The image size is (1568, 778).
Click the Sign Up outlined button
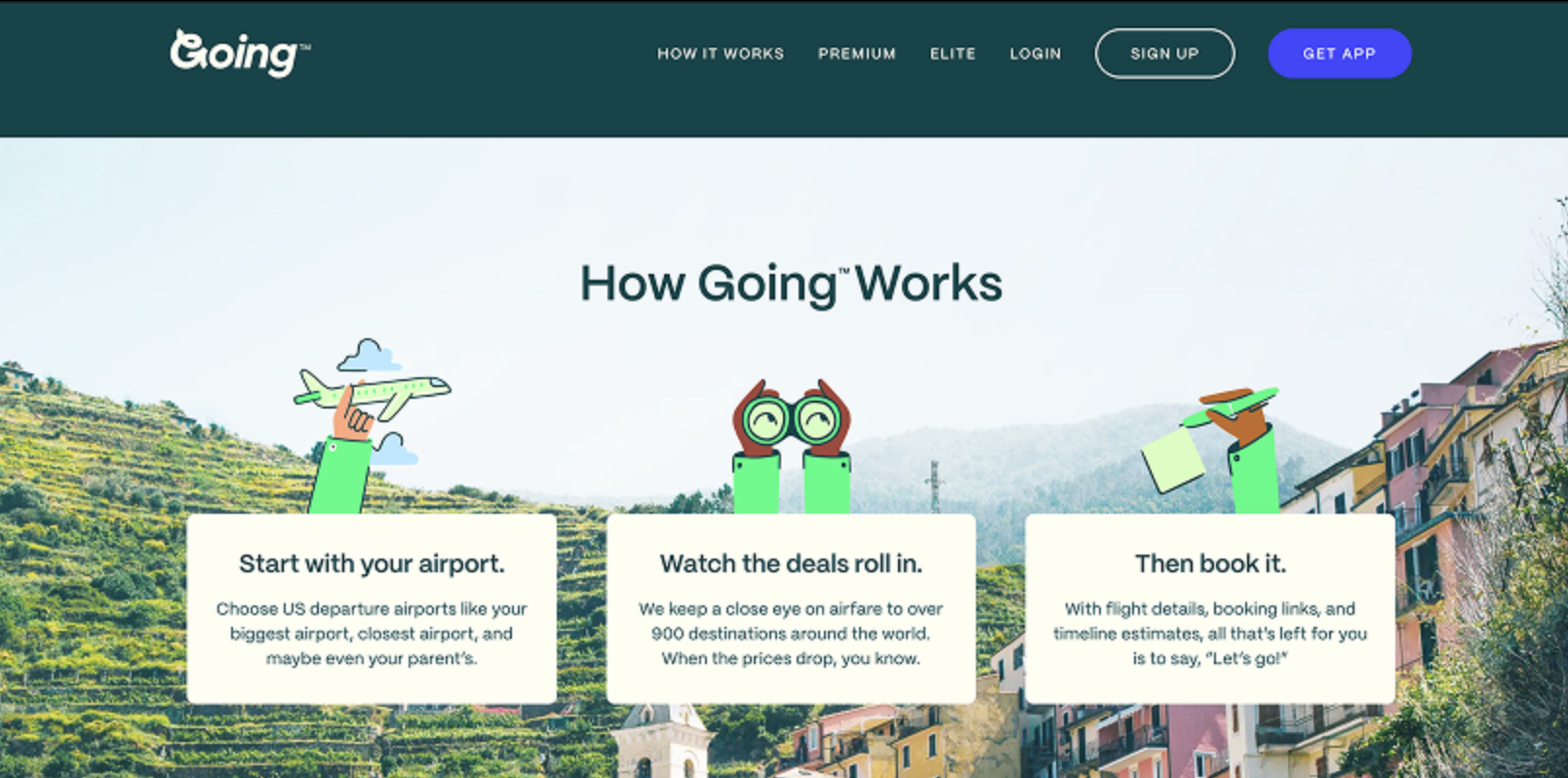[1164, 54]
